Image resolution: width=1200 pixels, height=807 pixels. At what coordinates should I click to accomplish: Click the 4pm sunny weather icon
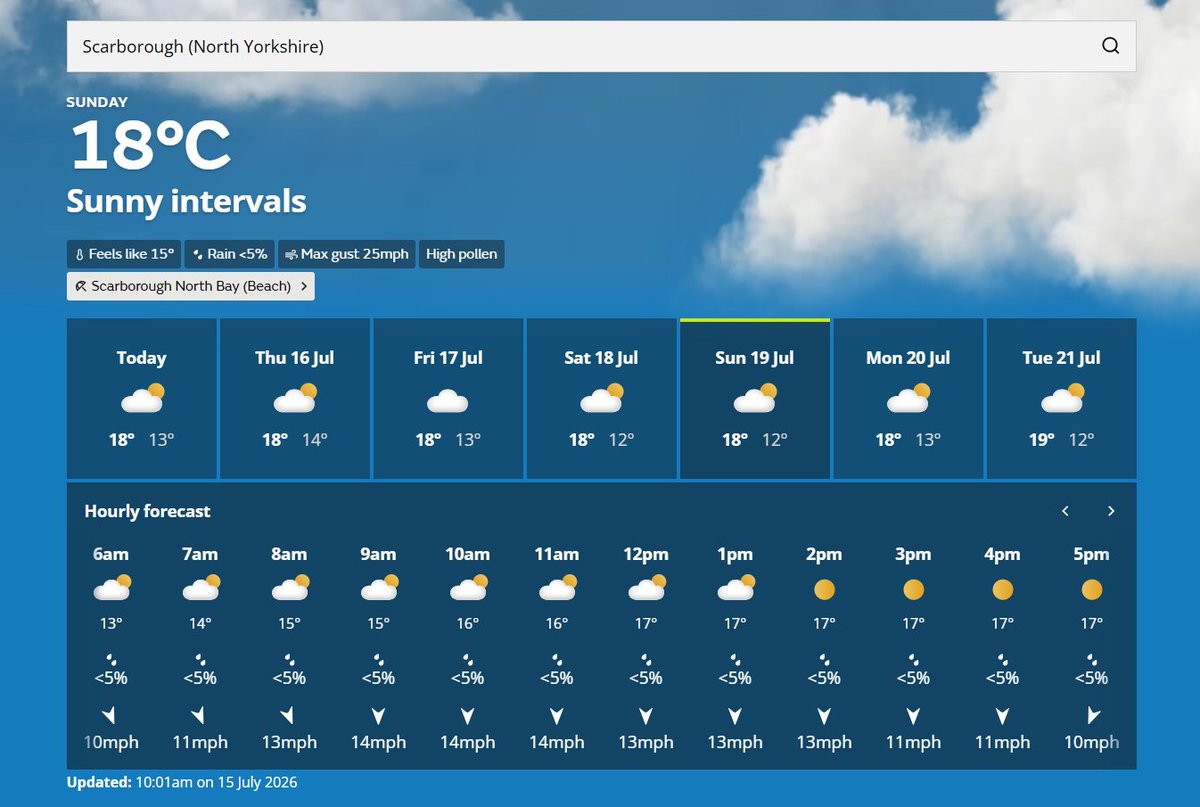(x=1002, y=590)
